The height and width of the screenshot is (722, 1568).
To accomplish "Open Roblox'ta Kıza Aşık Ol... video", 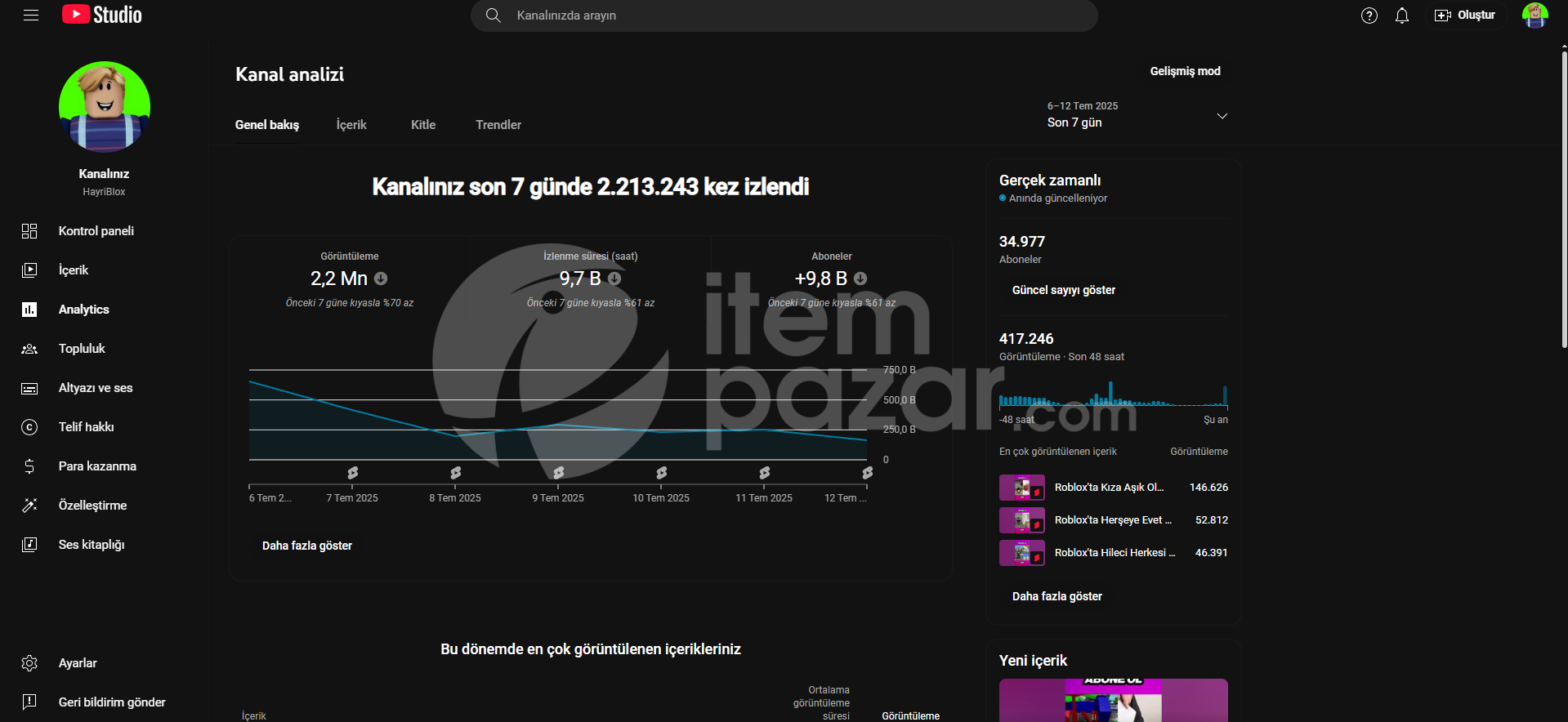I will [x=1109, y=488].
